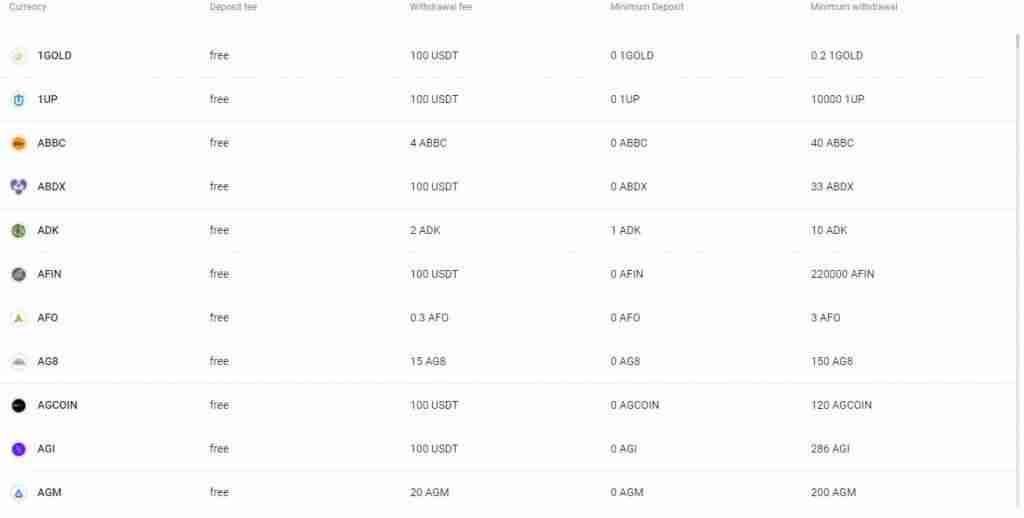
Task: Select the black AGCOIN icon
Action: click(x=19, y=405)
